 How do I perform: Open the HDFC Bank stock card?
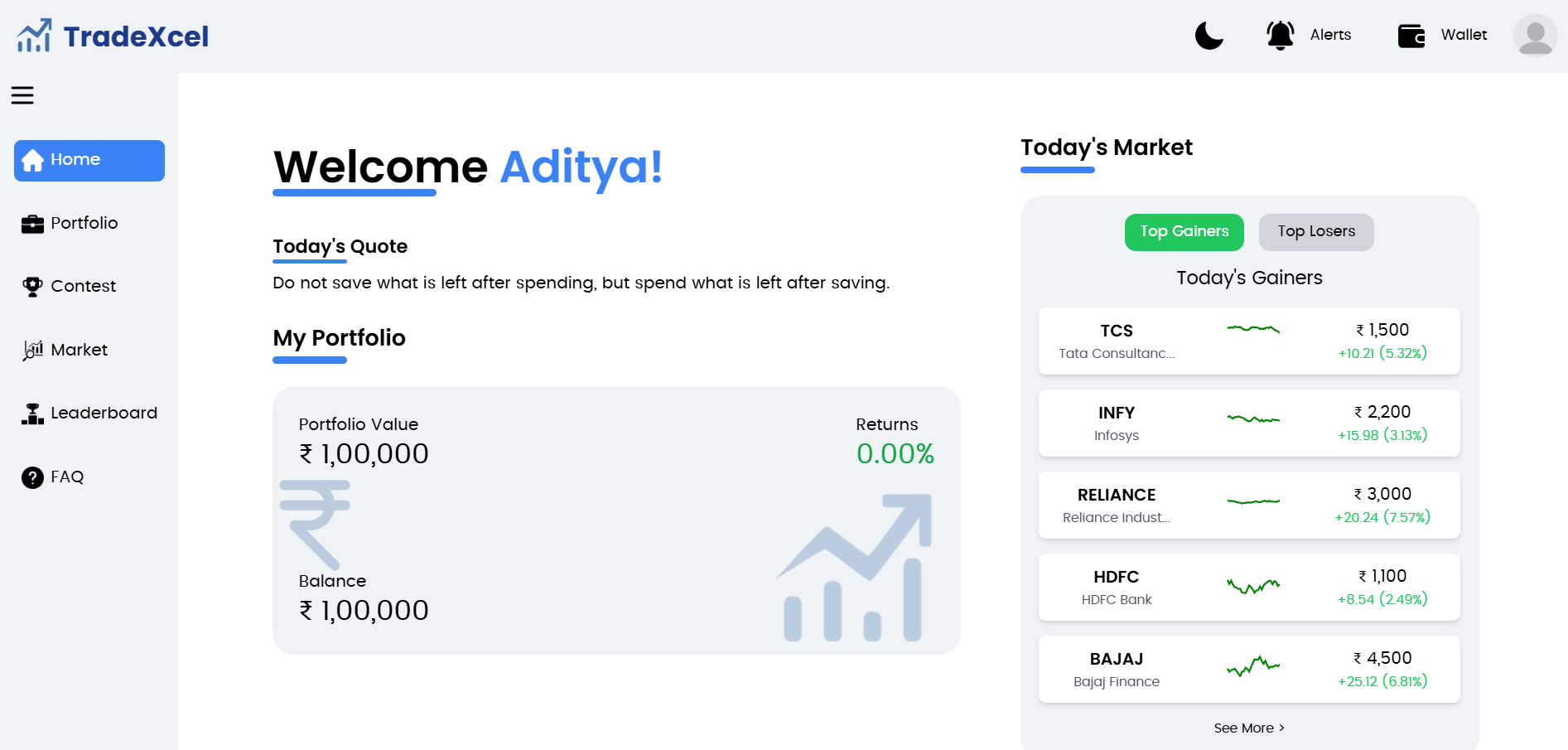1249,587
